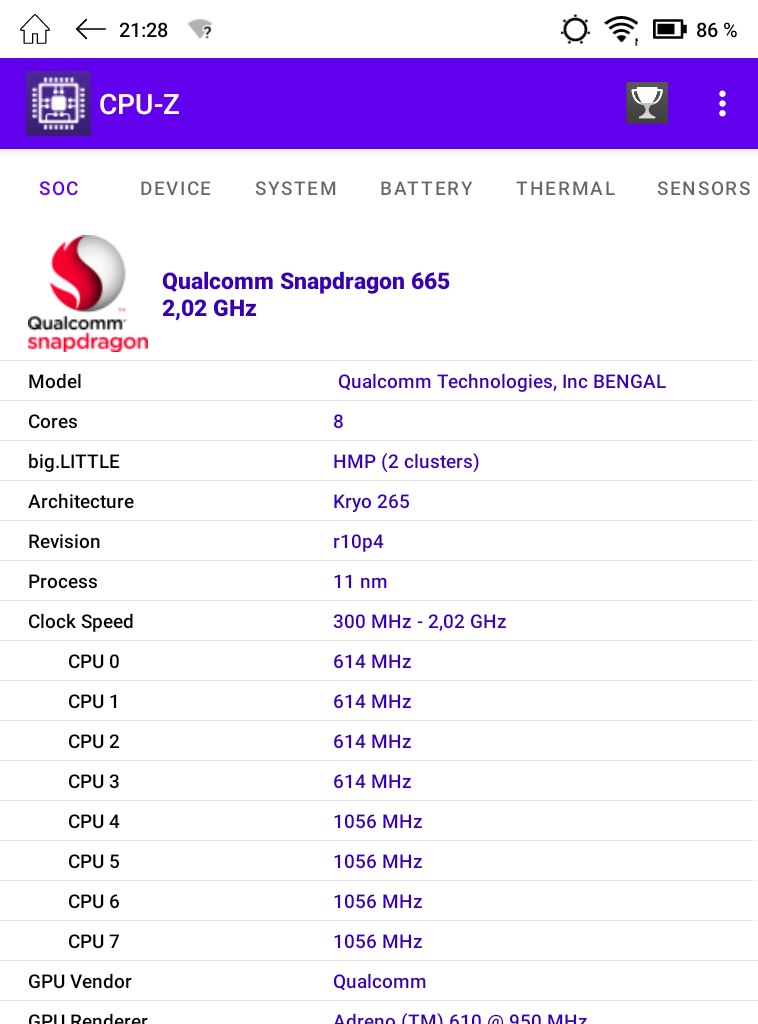Select the Model row value

501,382
